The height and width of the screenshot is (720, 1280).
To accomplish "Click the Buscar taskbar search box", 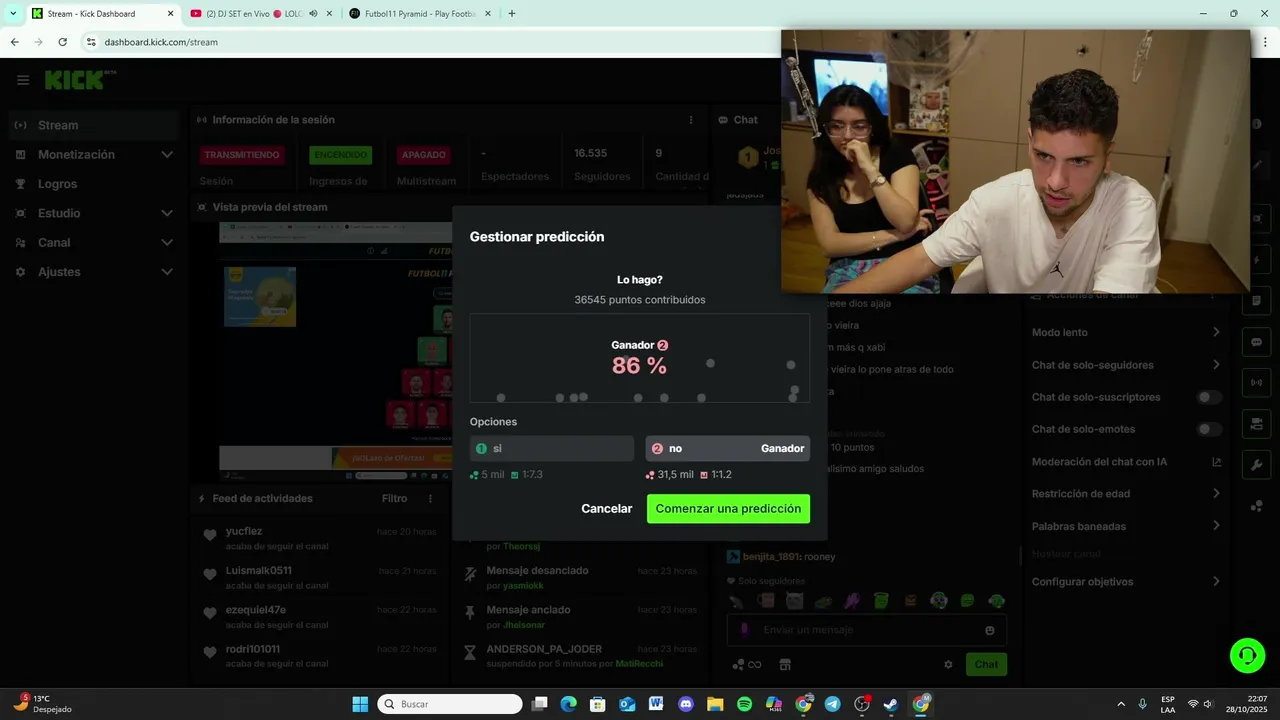I will click(449, 704).
